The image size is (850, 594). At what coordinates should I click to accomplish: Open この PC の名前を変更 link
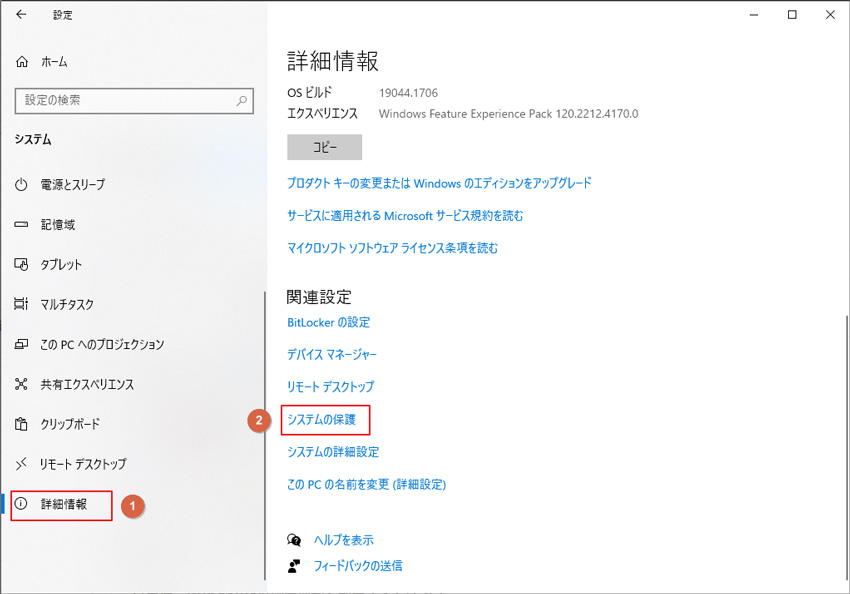pyautogui.click(x=366, y=485)
